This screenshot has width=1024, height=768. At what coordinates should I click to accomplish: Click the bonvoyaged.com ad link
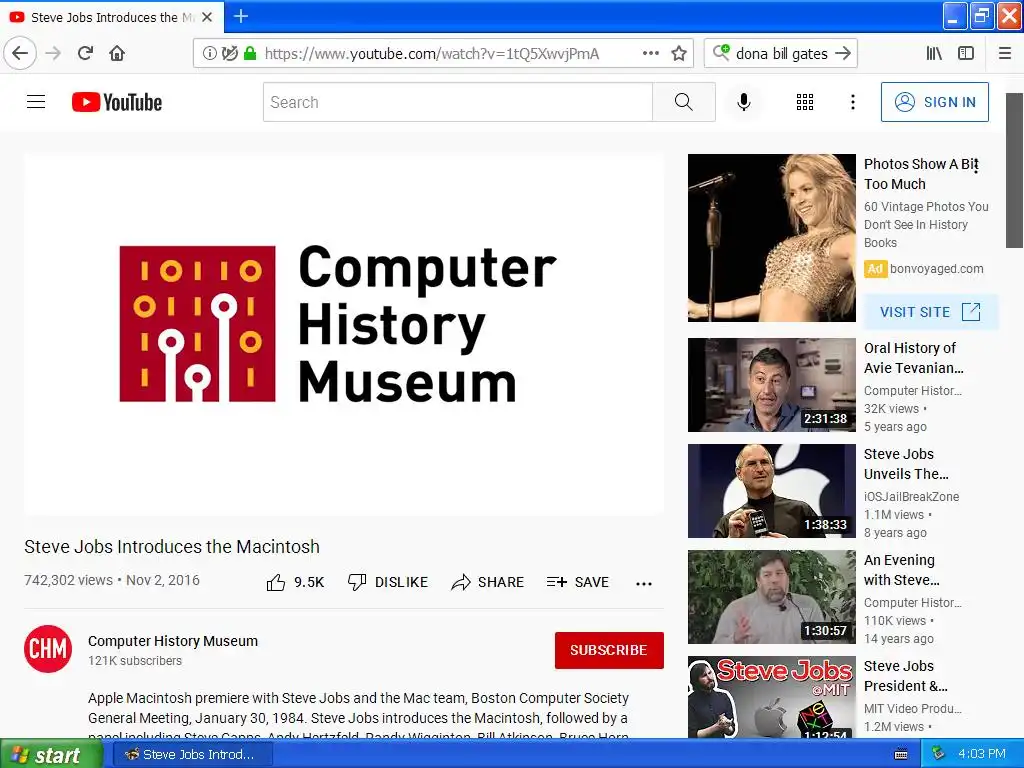pyautogui.click(x=936, y=268)
